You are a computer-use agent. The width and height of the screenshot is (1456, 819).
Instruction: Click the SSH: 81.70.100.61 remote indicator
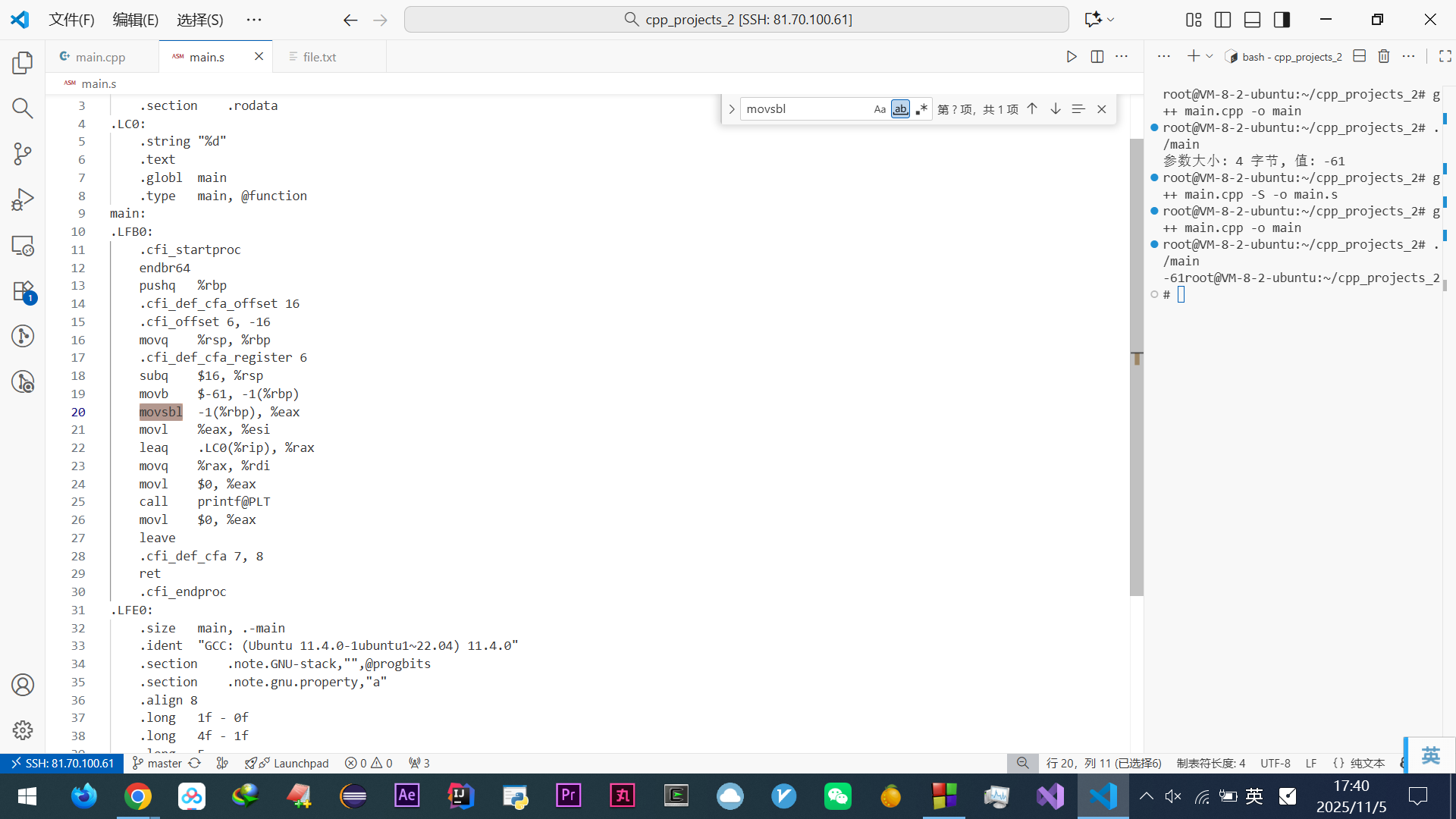click(62, 763)
